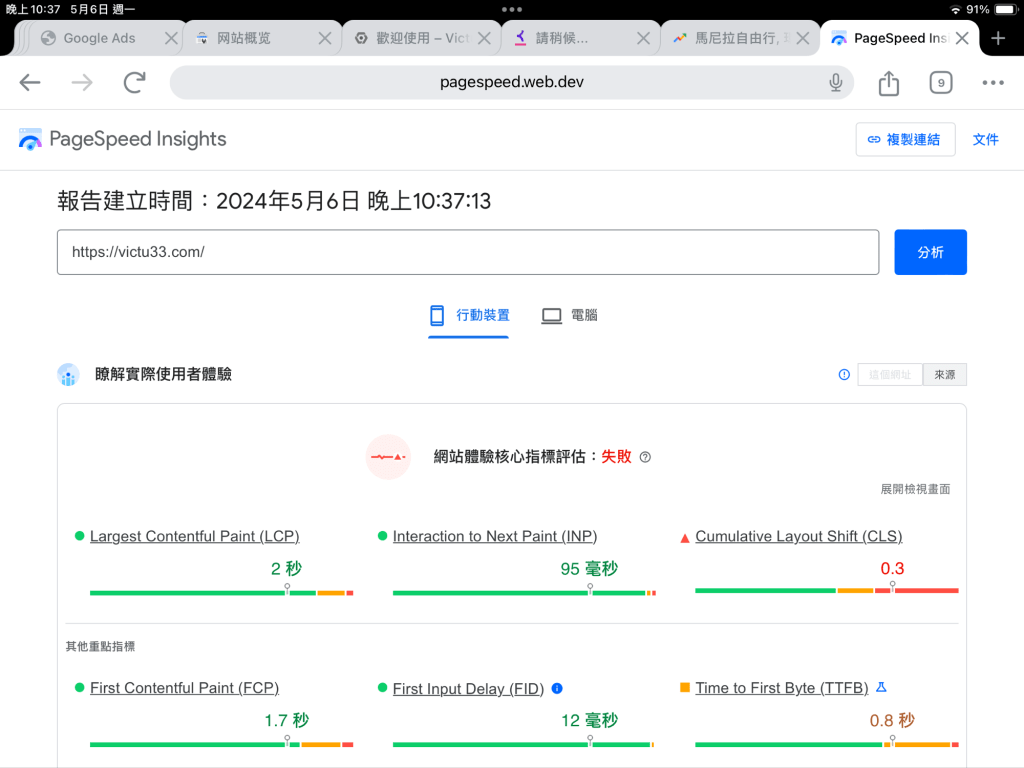The image size is (1024, 768).
Task: Tap the browser back arrow
Action: point(30,83)
